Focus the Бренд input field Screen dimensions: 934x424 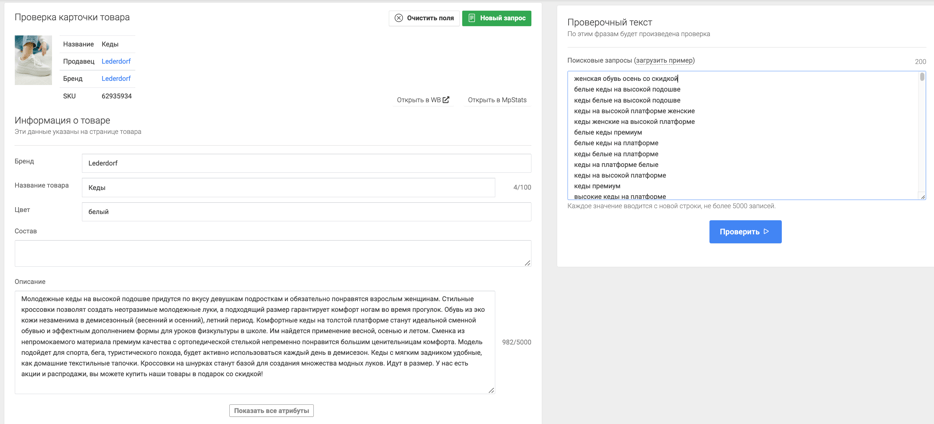(x=306, y=163)
